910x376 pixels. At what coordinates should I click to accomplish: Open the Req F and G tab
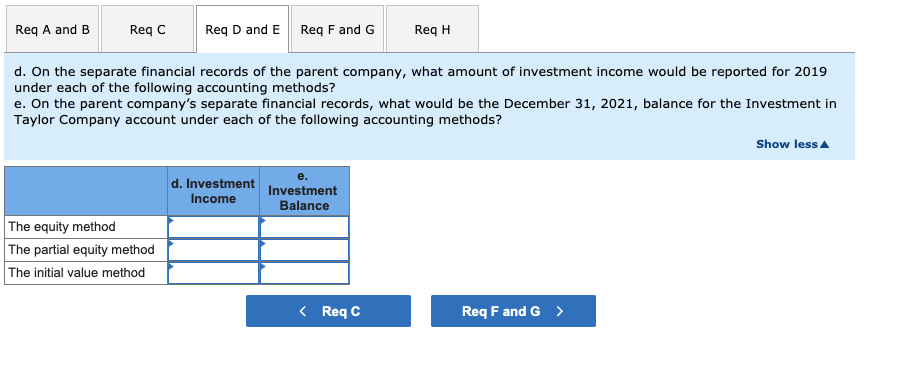coord(337,29)
